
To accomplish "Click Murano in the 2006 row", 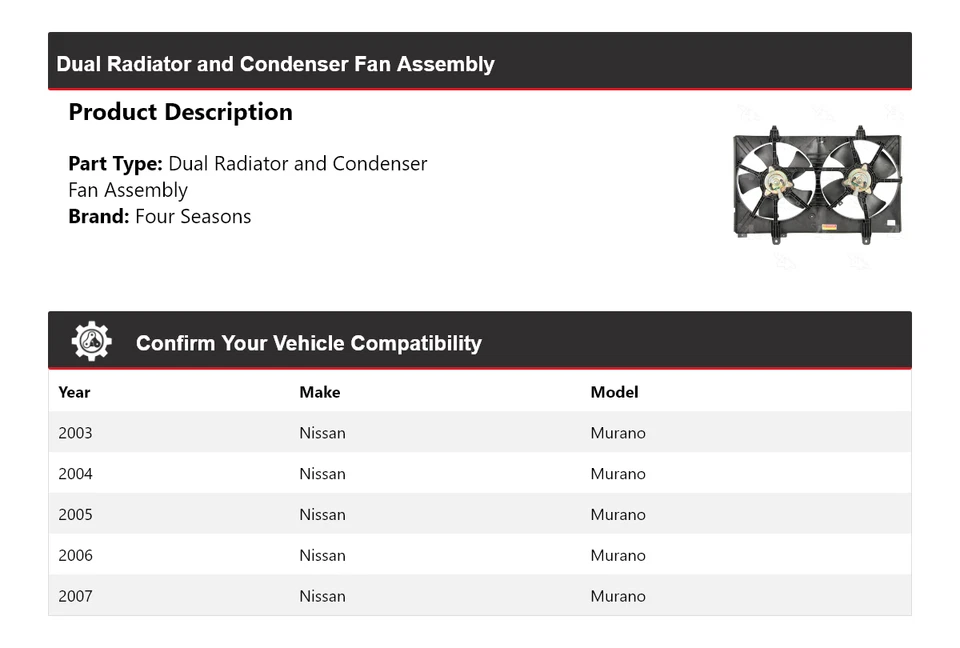I will tap(618, 555).
